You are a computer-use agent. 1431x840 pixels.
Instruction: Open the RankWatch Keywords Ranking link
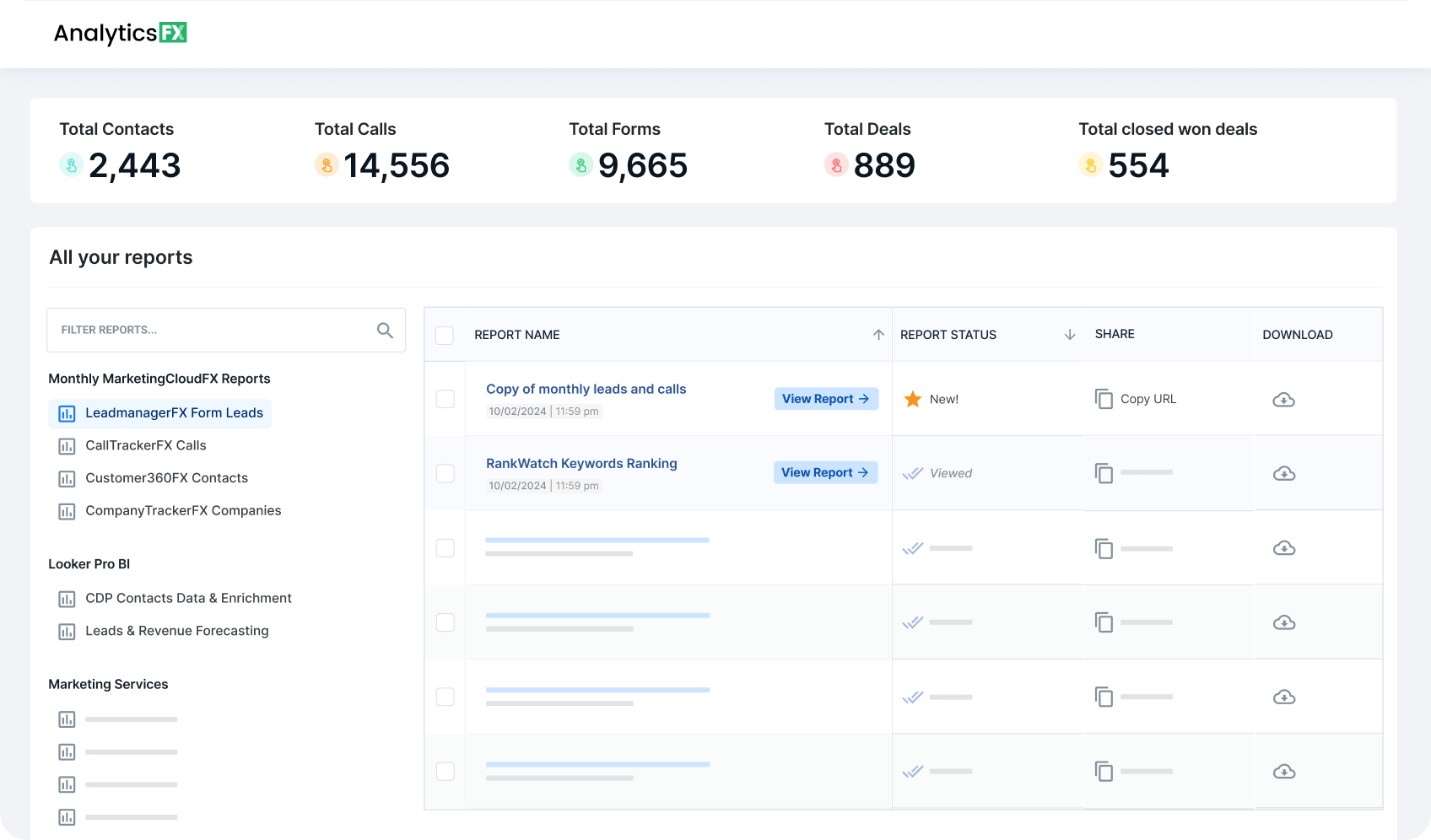pyautogui.click(x=581, y=464)
